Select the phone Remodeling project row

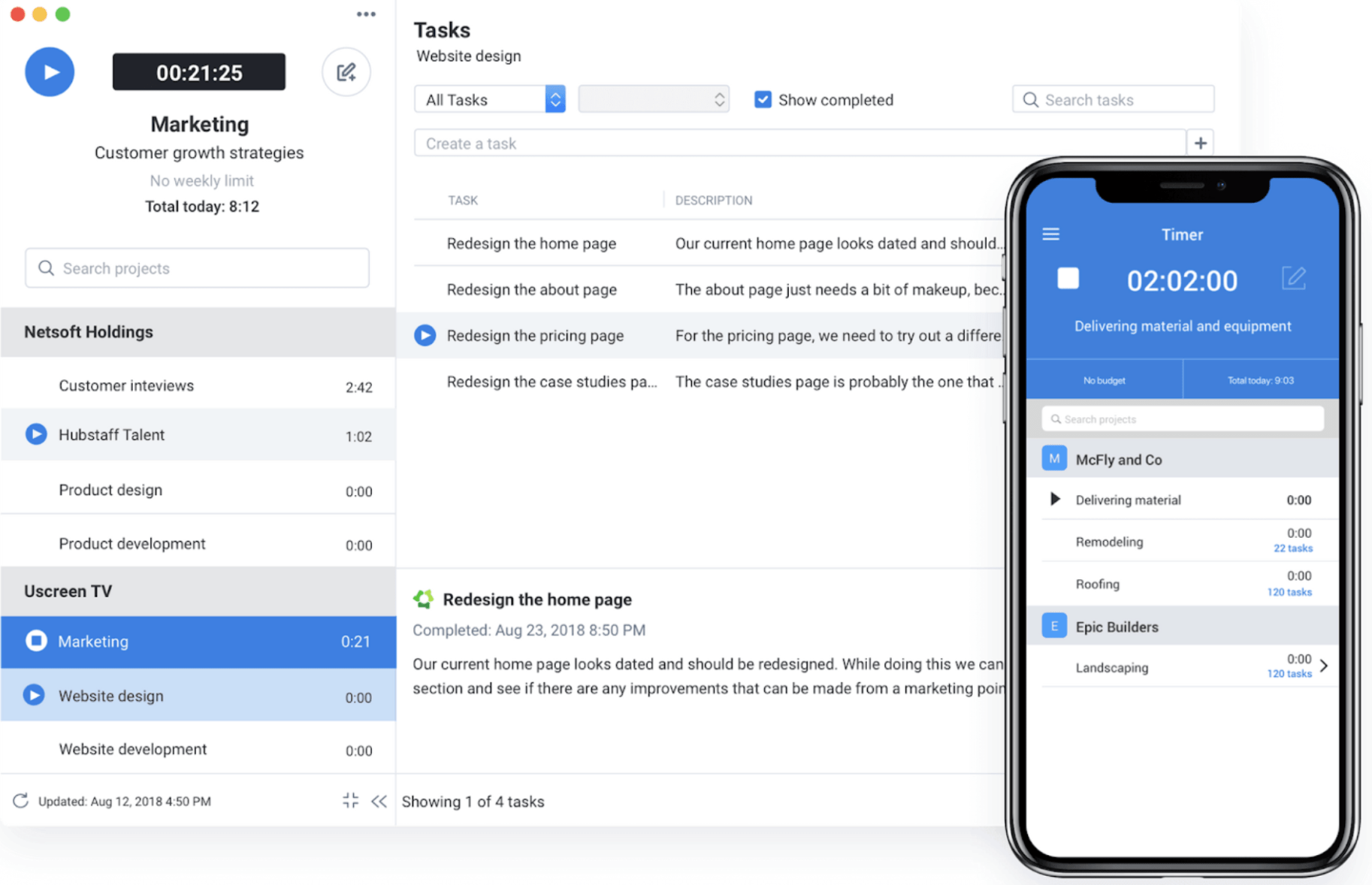(1183, 541)
